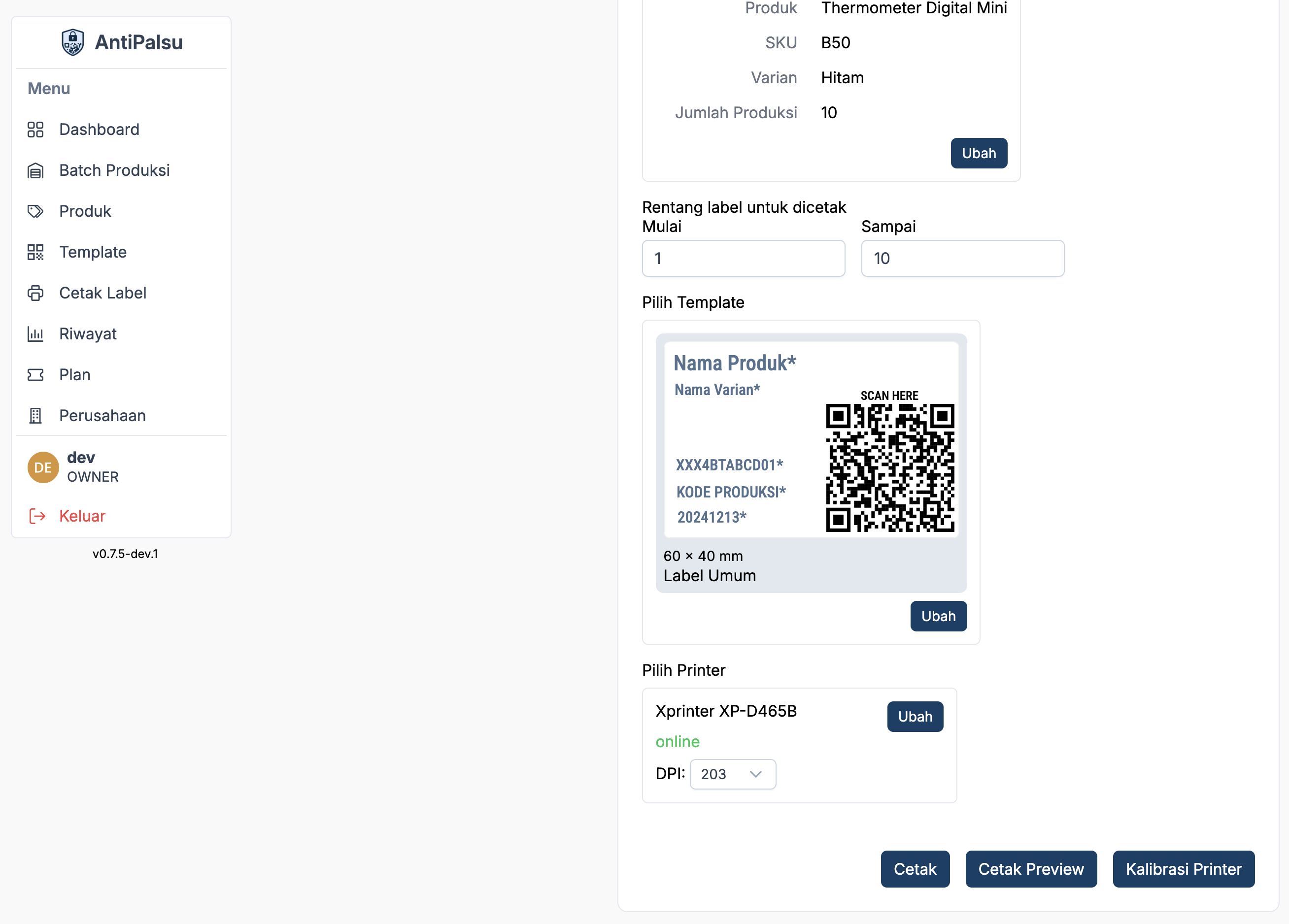Click the Cetak Preview button
The height and width of the screenshot is (924, 1289).
tap(1030, 869)
